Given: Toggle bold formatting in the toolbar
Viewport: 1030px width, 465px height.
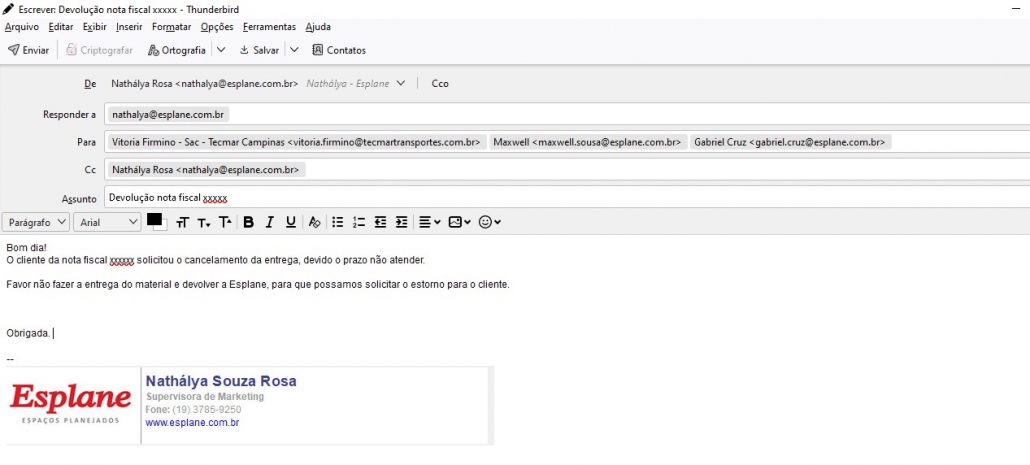Looking at the screenshot, I should pos(249,222).
